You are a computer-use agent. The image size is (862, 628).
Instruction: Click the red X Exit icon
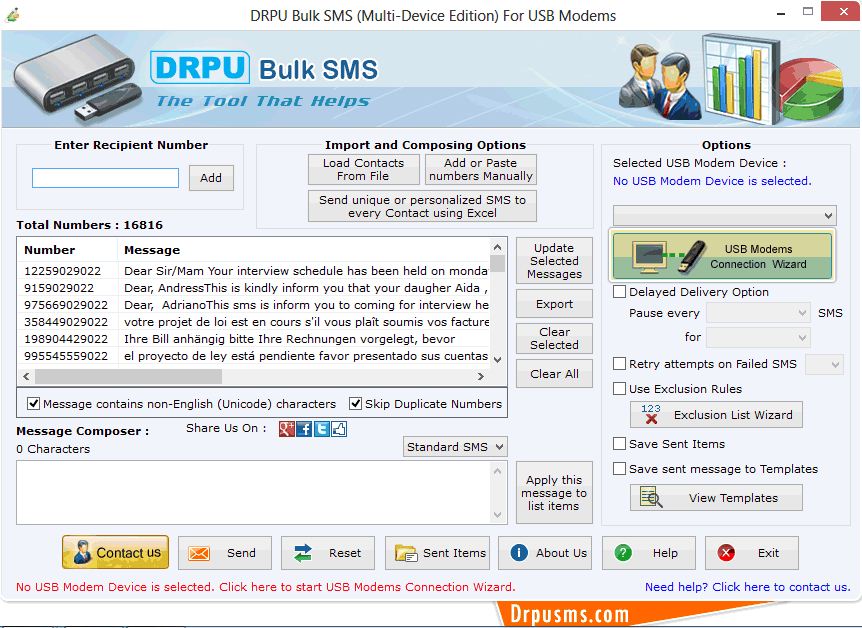click(726, 553)
